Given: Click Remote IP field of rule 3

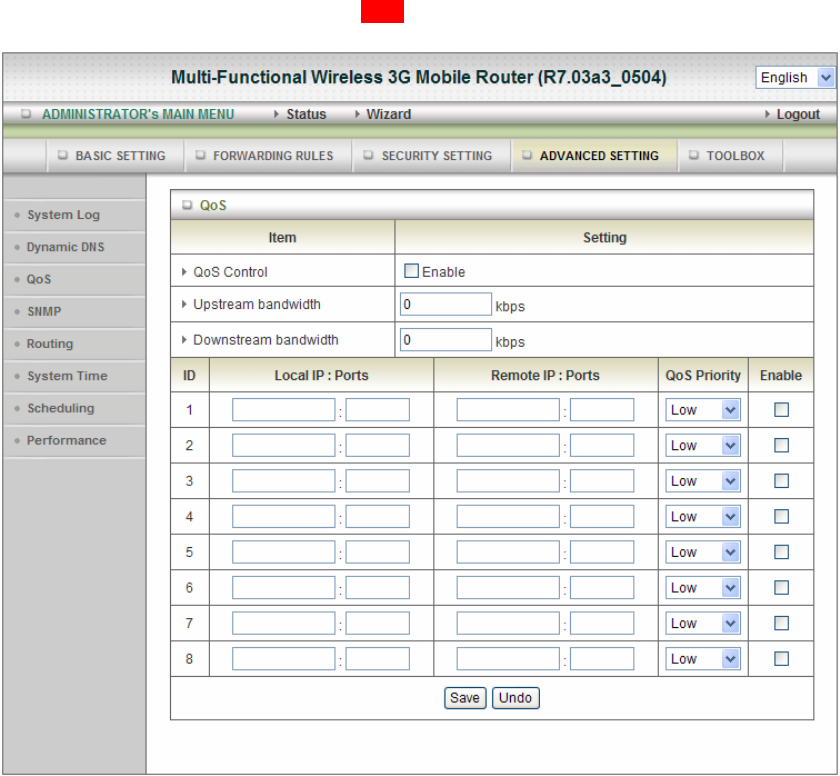Looking at the screenshot, I should [x=508, y=481].
